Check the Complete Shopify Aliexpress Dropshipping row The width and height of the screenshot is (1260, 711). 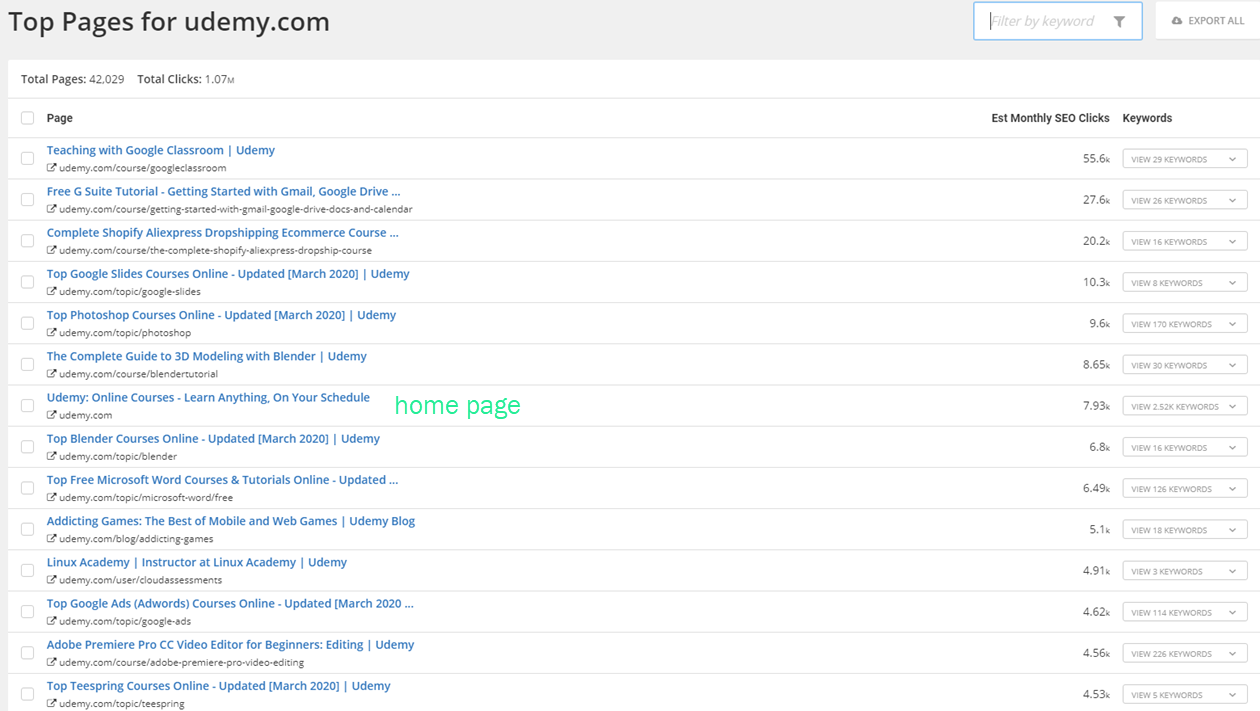(x=27, y=241)
